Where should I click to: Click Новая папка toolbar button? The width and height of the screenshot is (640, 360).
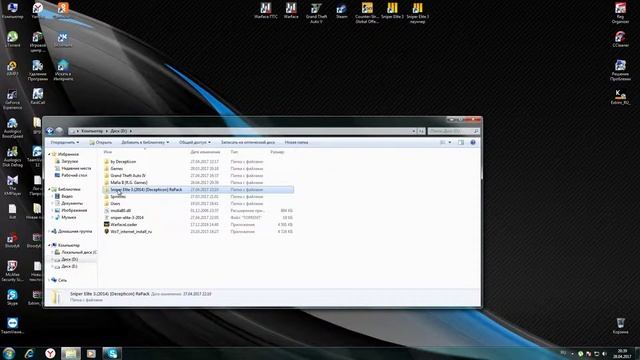[x=296, y=142]
